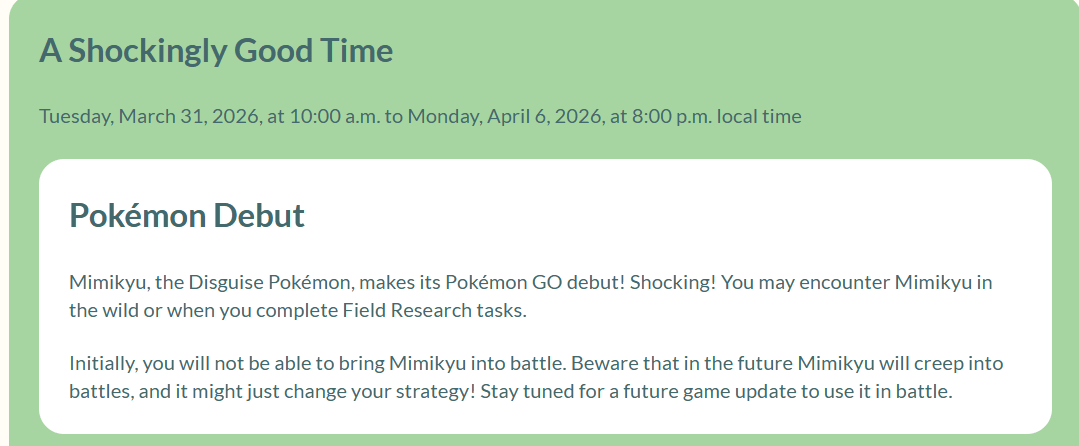Click the word "Initially" in the second paragraph
1079x446 pixels.
click(x=102, y=362)
